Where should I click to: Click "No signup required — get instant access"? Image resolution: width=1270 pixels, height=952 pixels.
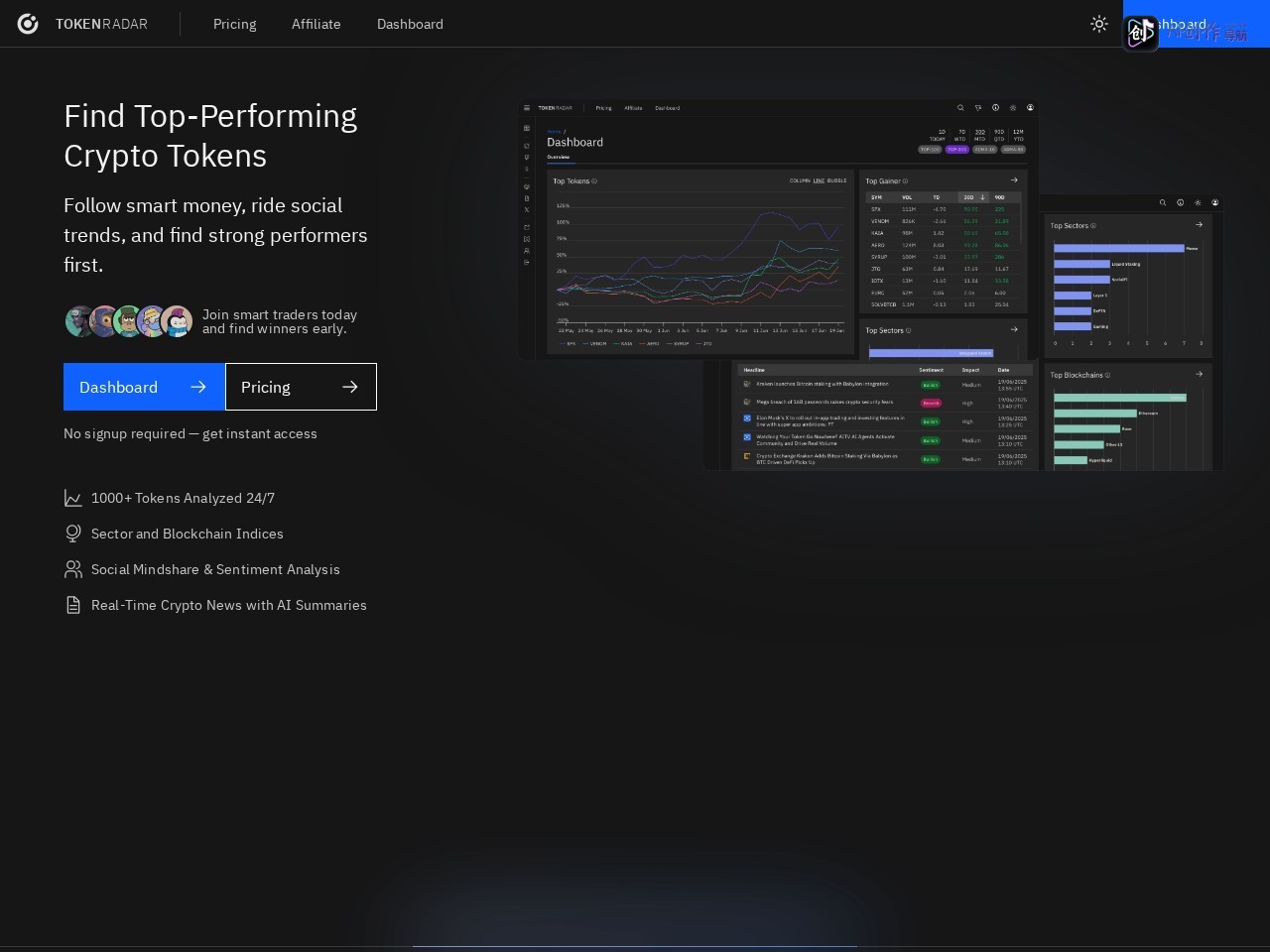click(190, 433)
